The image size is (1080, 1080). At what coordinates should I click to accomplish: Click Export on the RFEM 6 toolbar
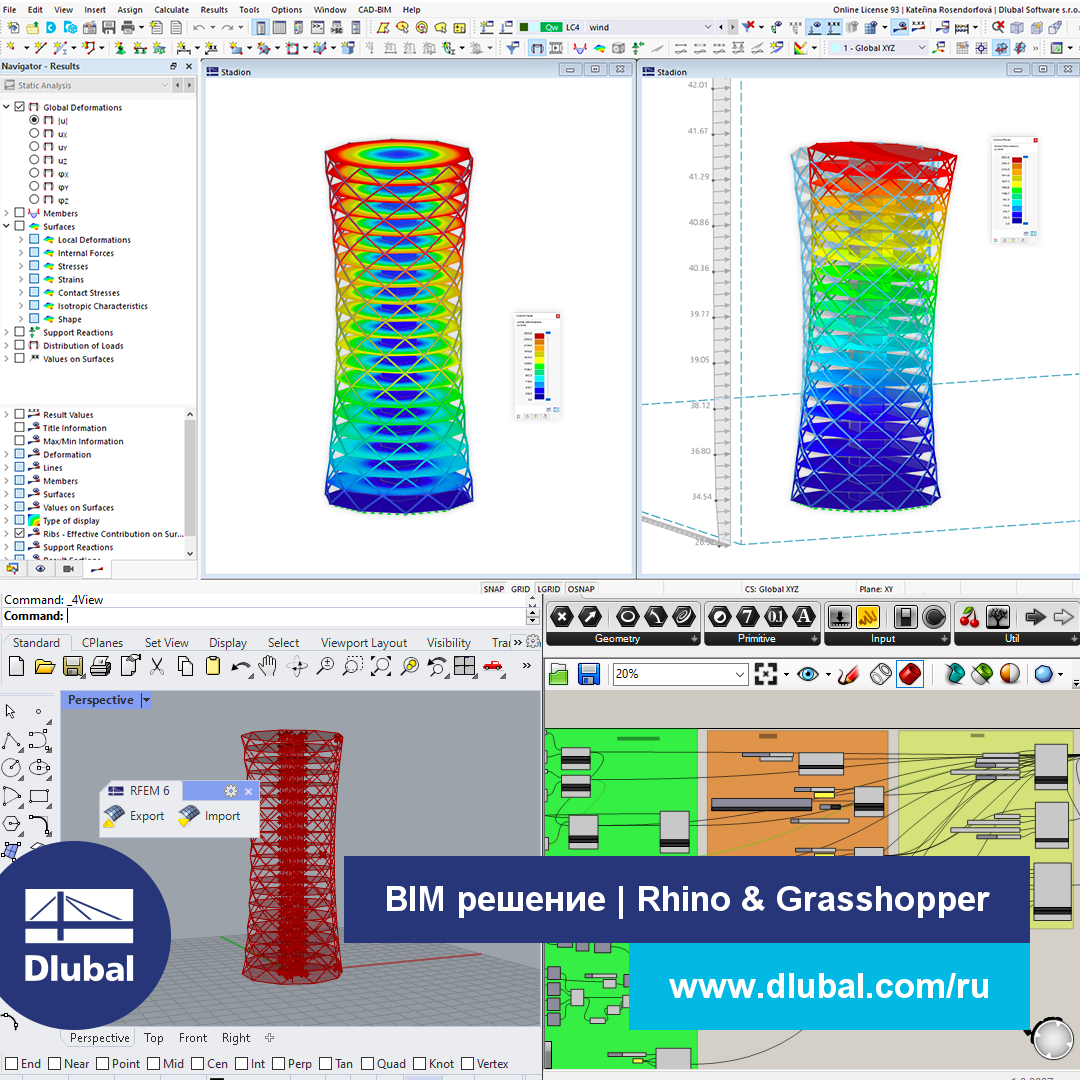click(x=142, y=816)
